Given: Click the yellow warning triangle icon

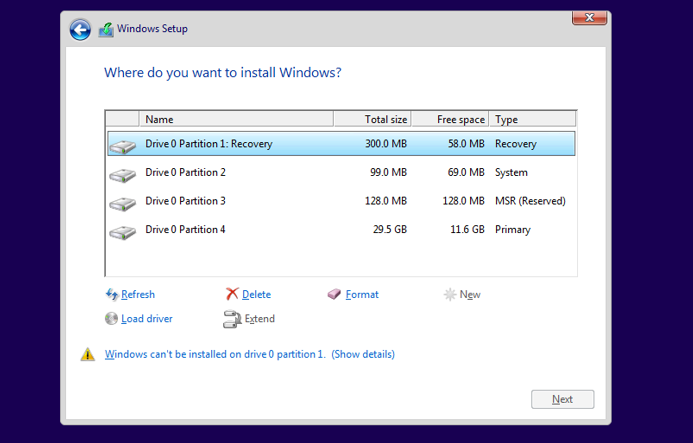Looking at the screenshot, I should (88, 354).
